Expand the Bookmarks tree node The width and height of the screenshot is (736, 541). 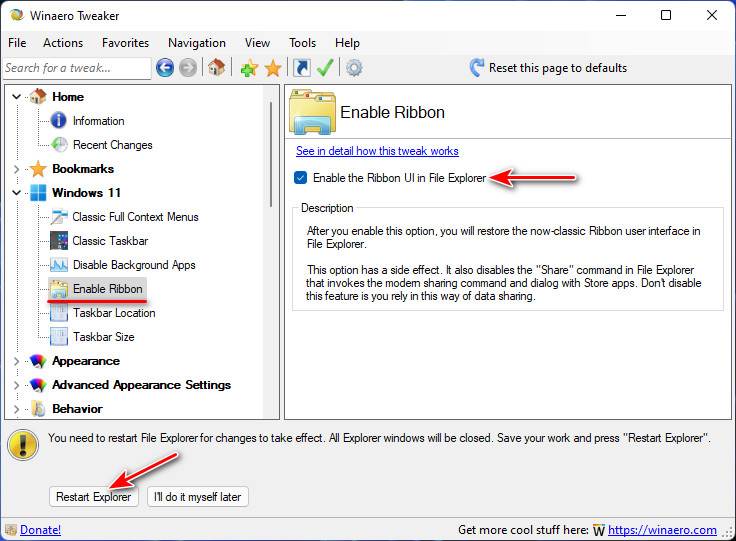(x=16, y=169)
